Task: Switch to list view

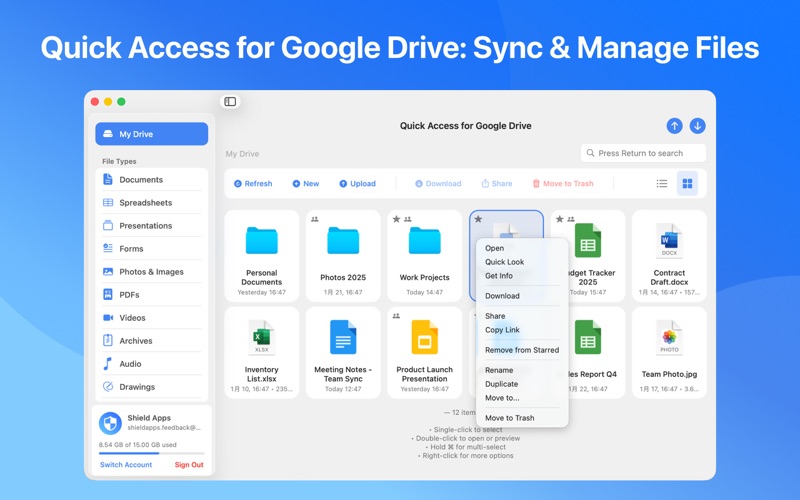Action: tap(662, 183)
